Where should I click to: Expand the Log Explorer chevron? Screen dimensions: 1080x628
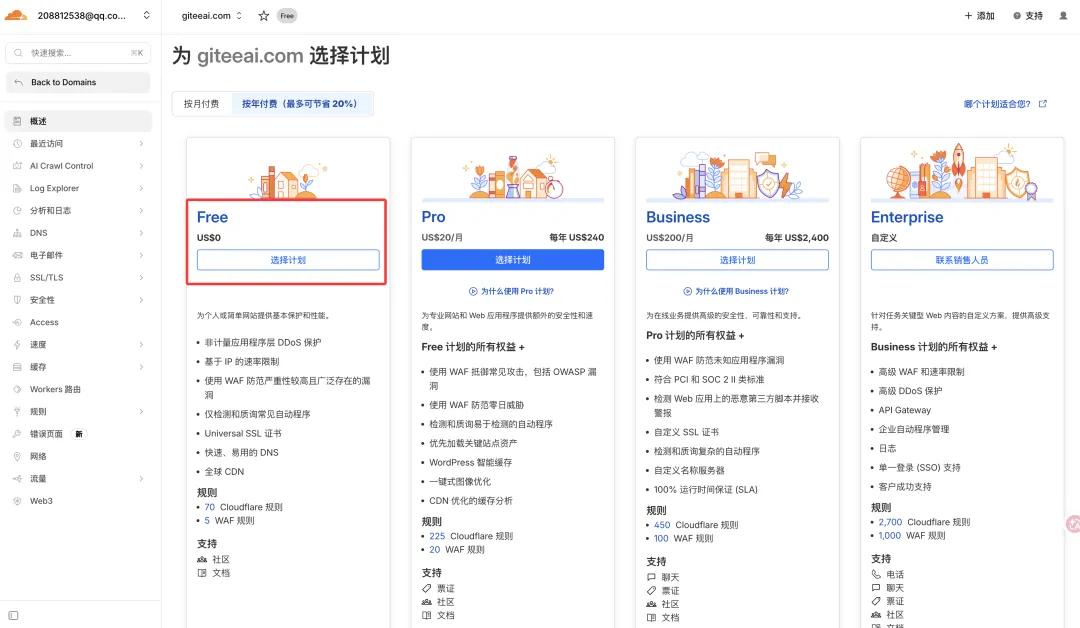141,188
